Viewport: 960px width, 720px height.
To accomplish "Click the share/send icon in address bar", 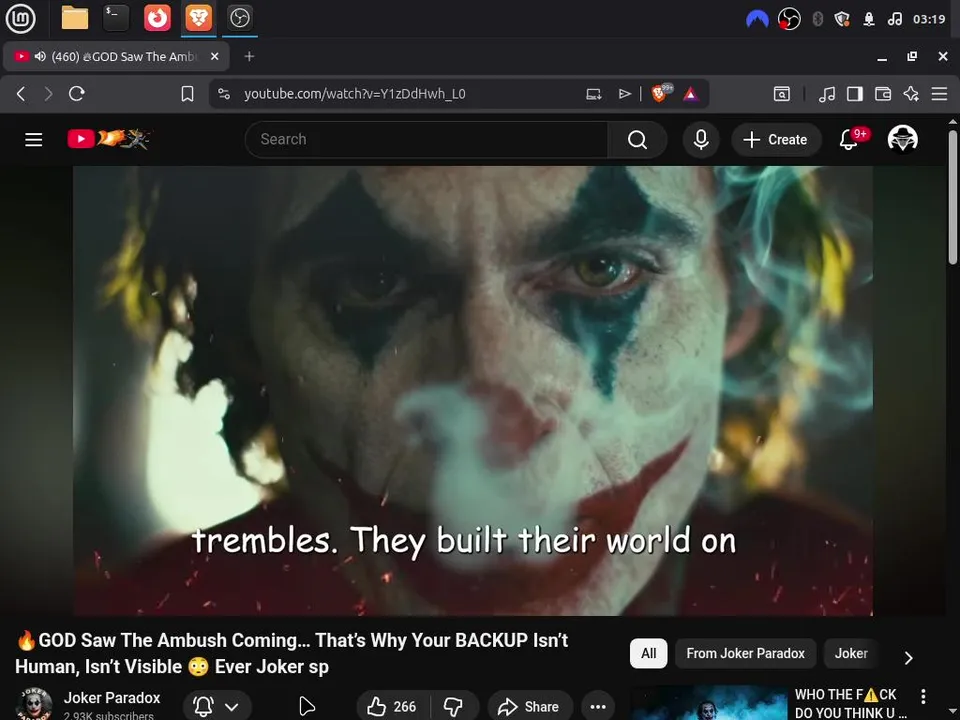I will (624, 94).
